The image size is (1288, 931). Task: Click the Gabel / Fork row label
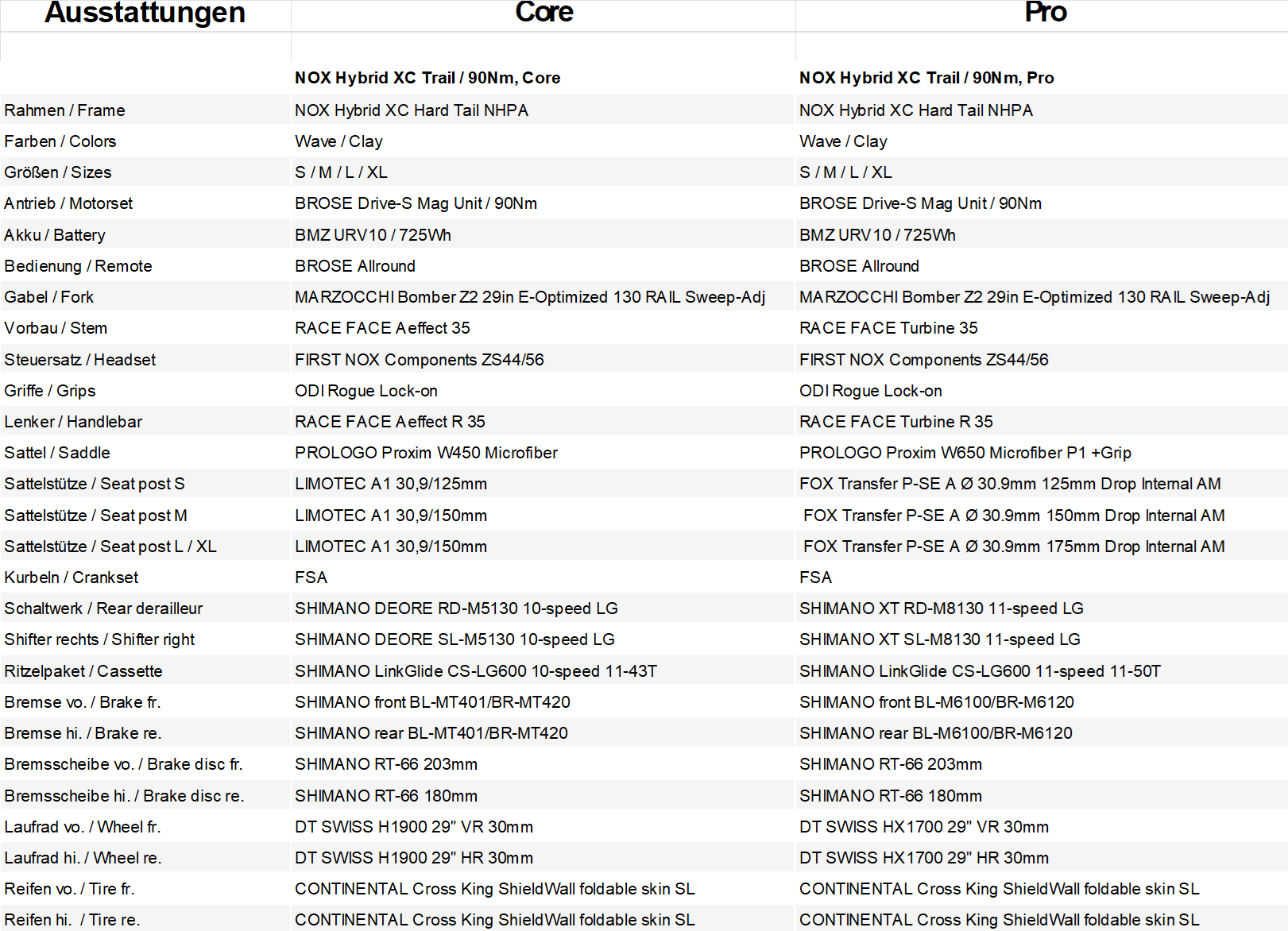click(48, 297)
